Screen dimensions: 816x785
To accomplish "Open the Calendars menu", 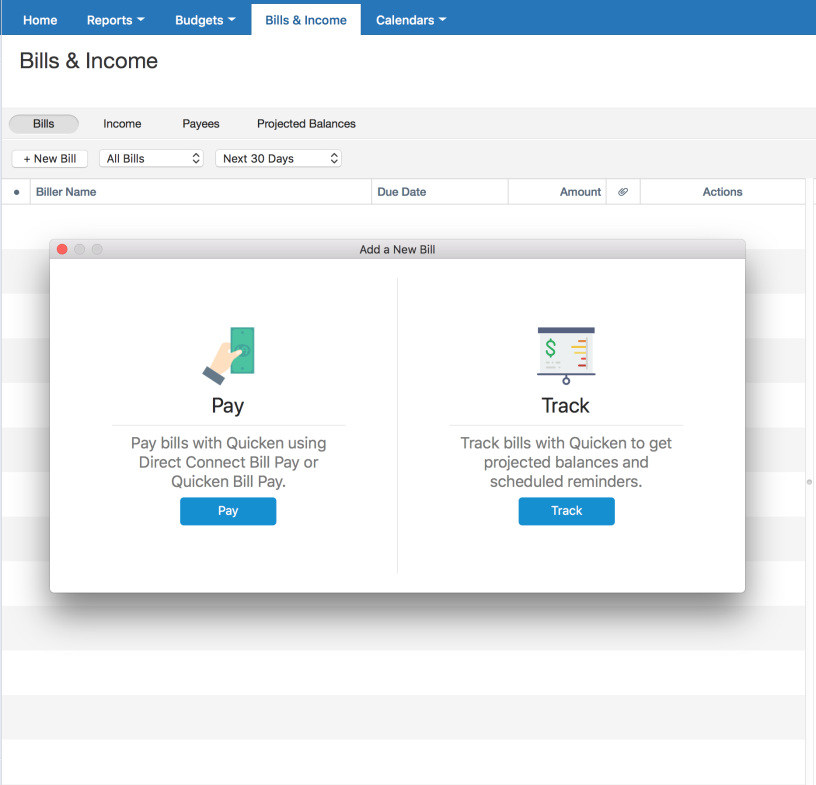I will point(410,20).
